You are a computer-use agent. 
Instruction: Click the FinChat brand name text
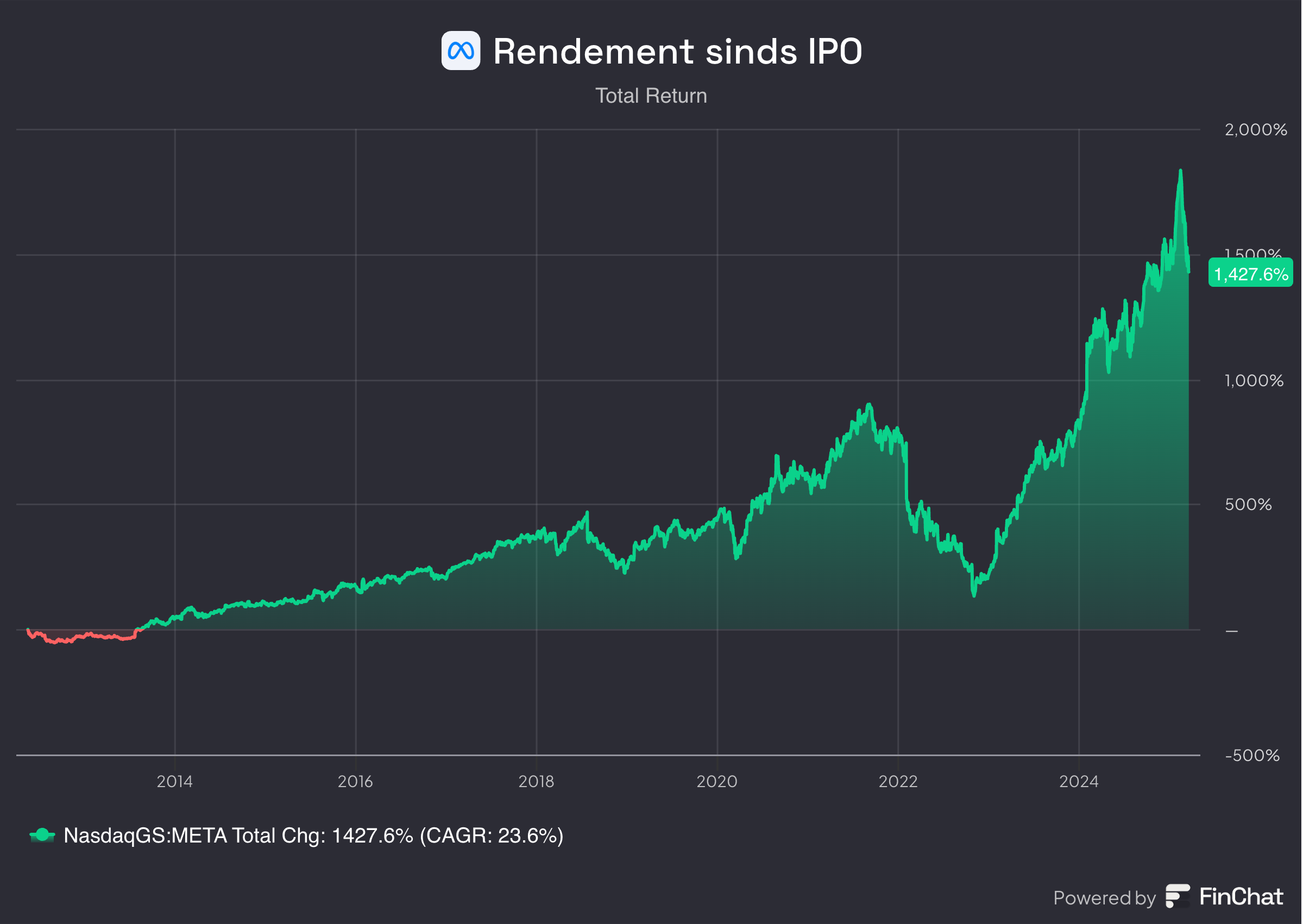[x=1241, y=897]
